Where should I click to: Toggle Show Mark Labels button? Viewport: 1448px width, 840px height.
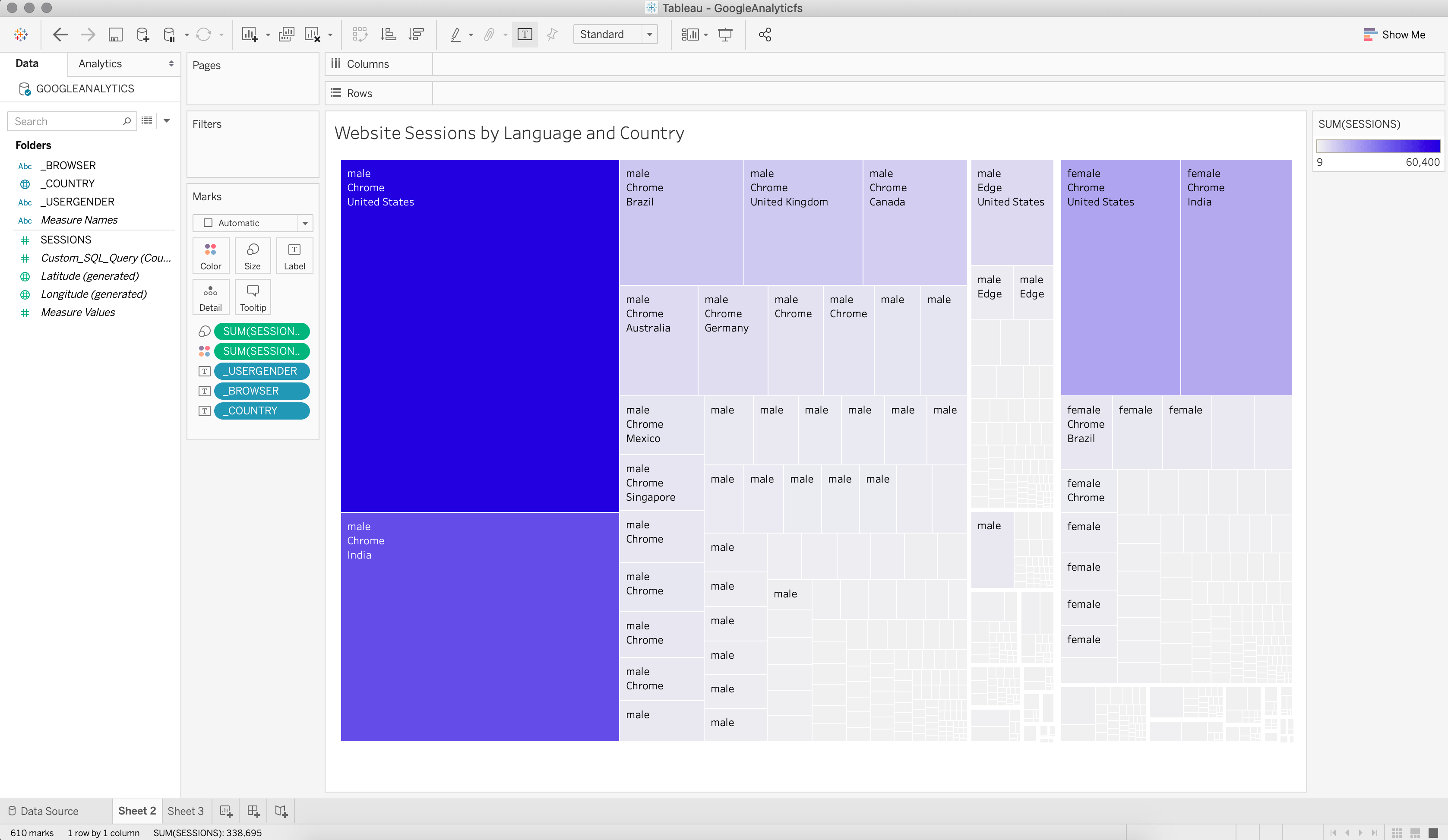coord(525,35)
